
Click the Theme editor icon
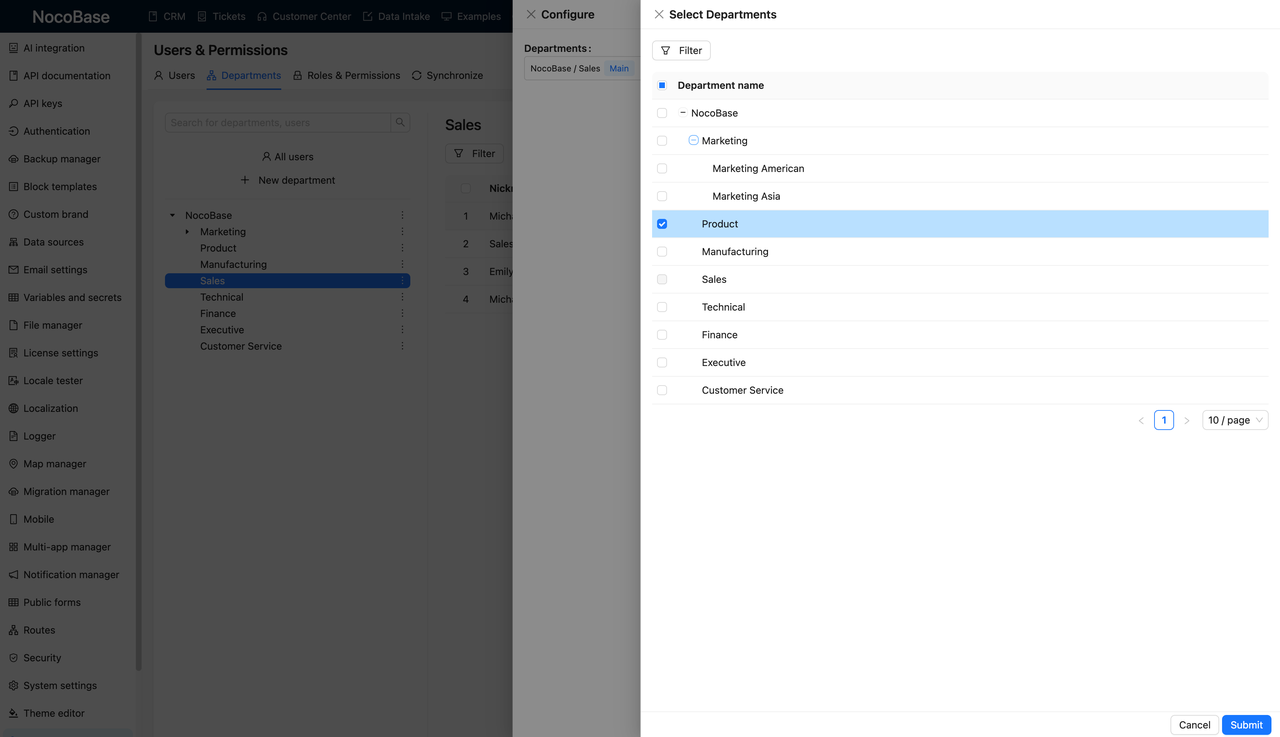pos(13,713)
